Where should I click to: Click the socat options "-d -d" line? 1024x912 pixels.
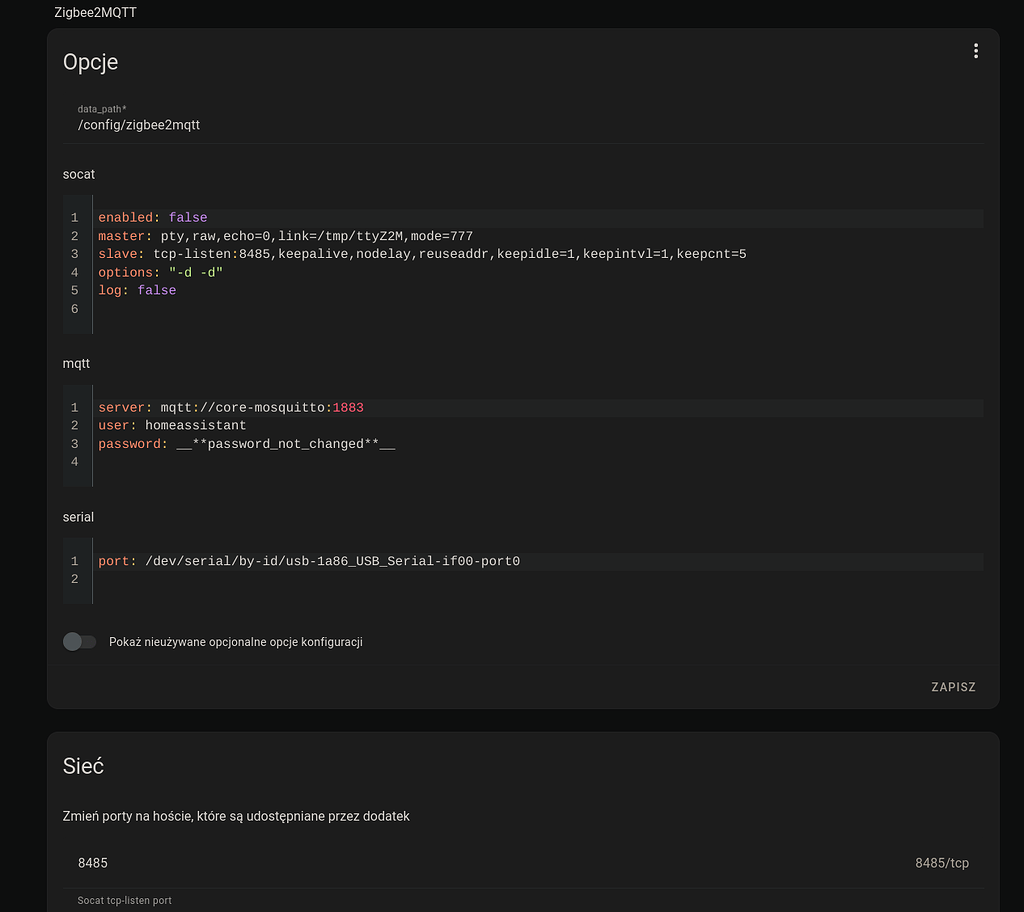click(x=160, y=273)
